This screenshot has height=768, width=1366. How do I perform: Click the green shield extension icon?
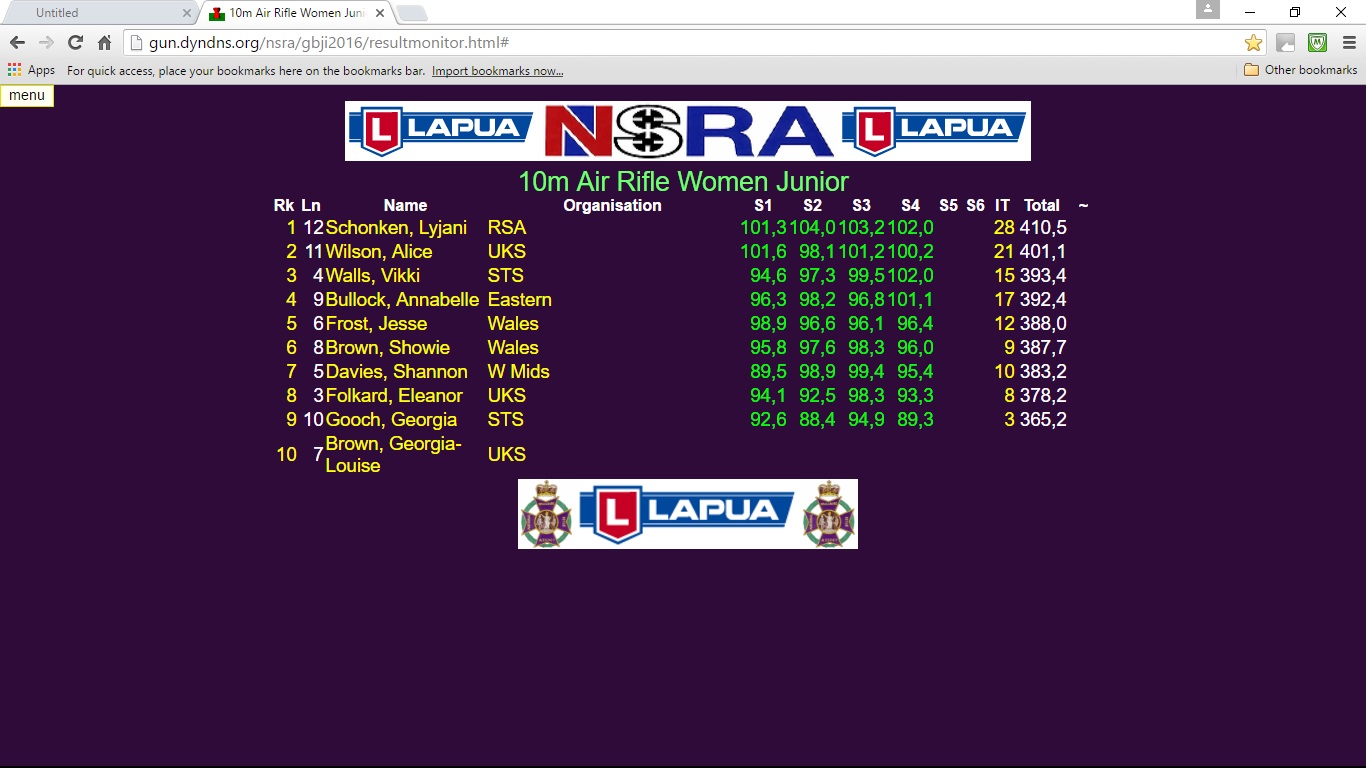tap(1318, 43)
